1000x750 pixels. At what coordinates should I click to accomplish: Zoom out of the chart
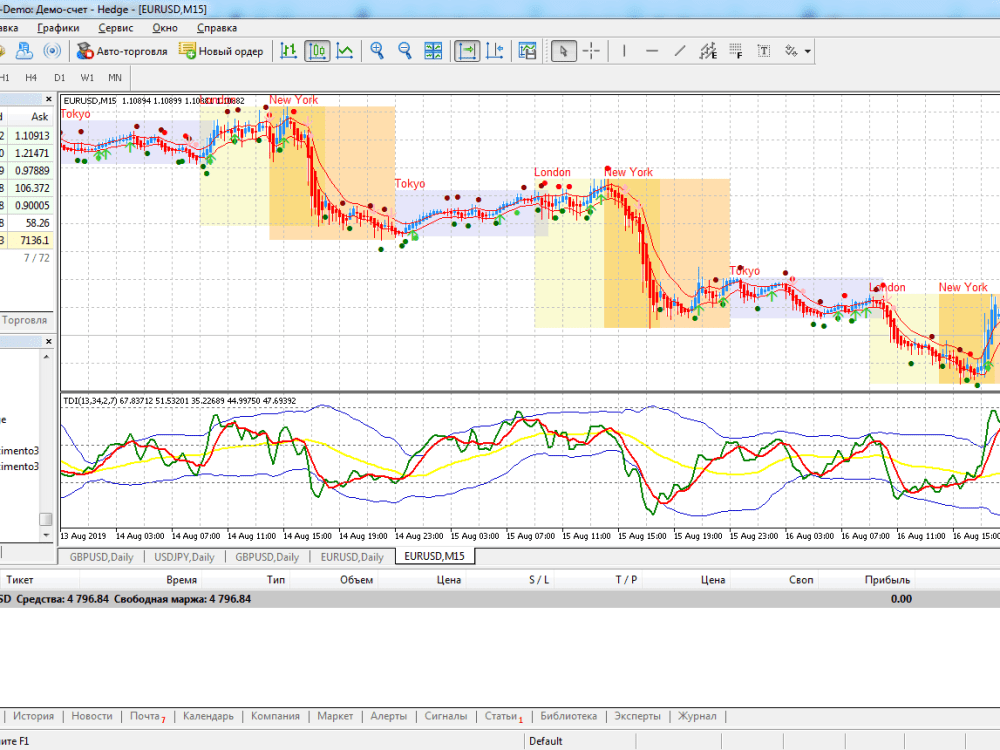pos(404,51)
